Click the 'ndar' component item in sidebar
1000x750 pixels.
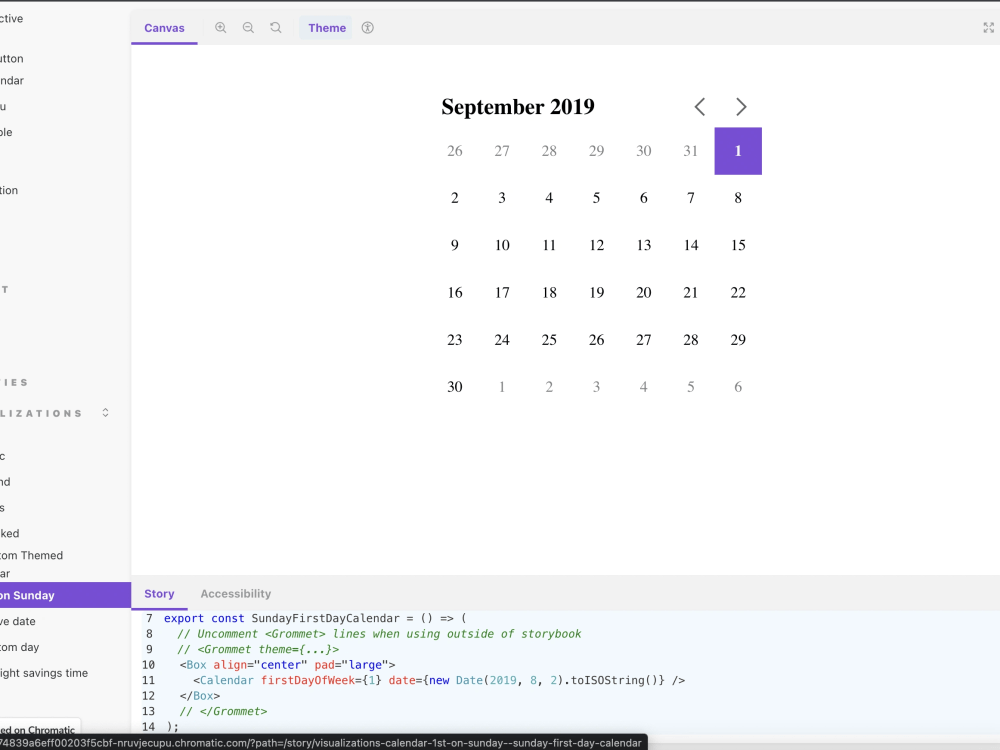12,80
